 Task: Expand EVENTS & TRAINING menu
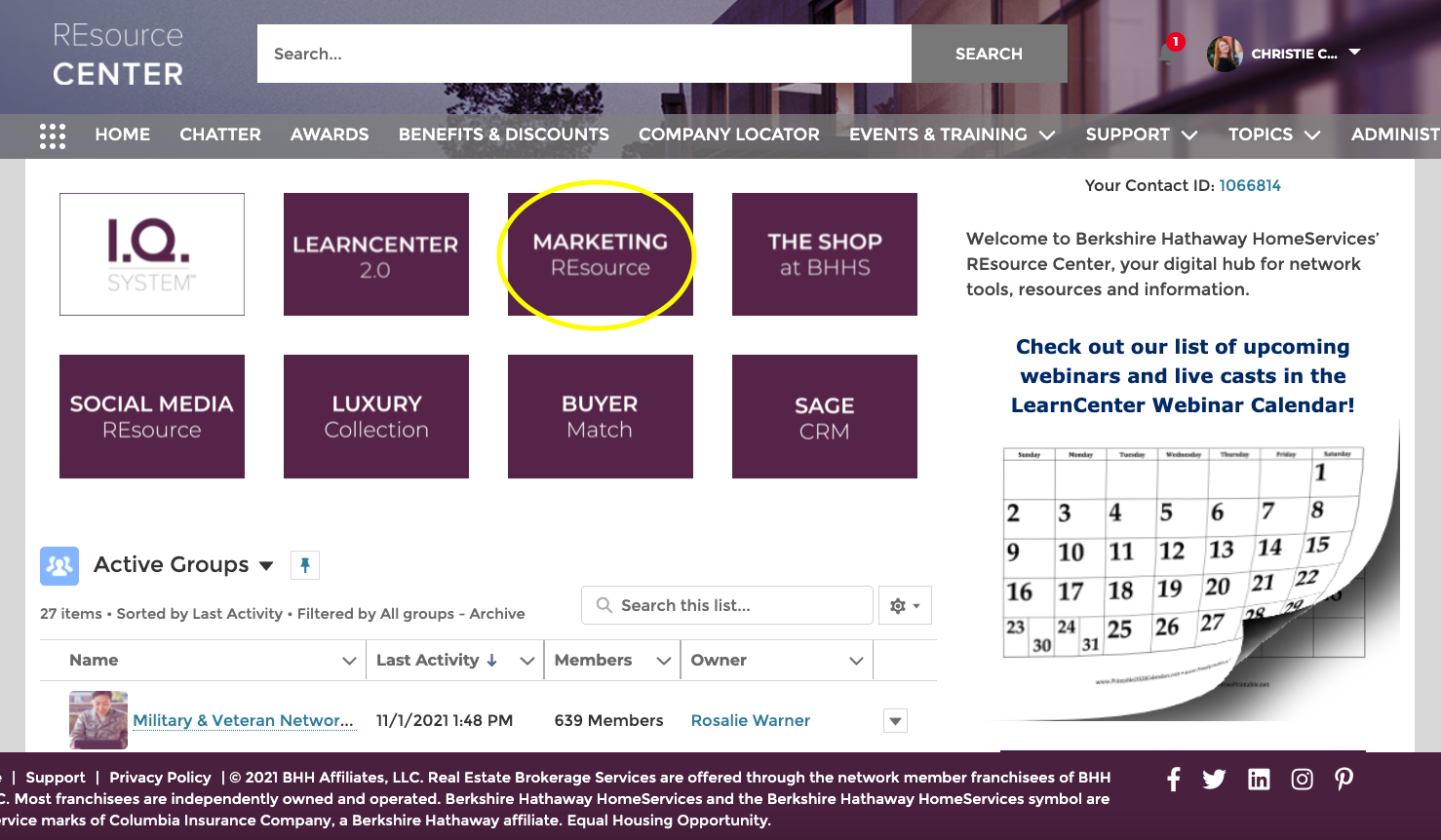[953, 134]
